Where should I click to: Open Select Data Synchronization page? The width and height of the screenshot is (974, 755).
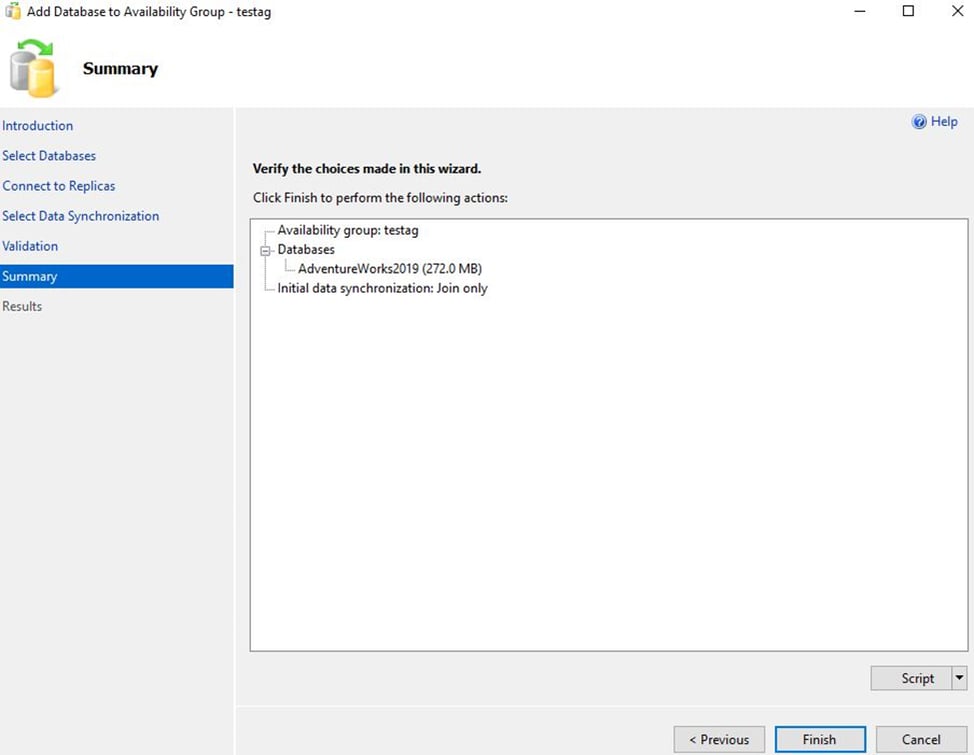(x=80, y=216)
